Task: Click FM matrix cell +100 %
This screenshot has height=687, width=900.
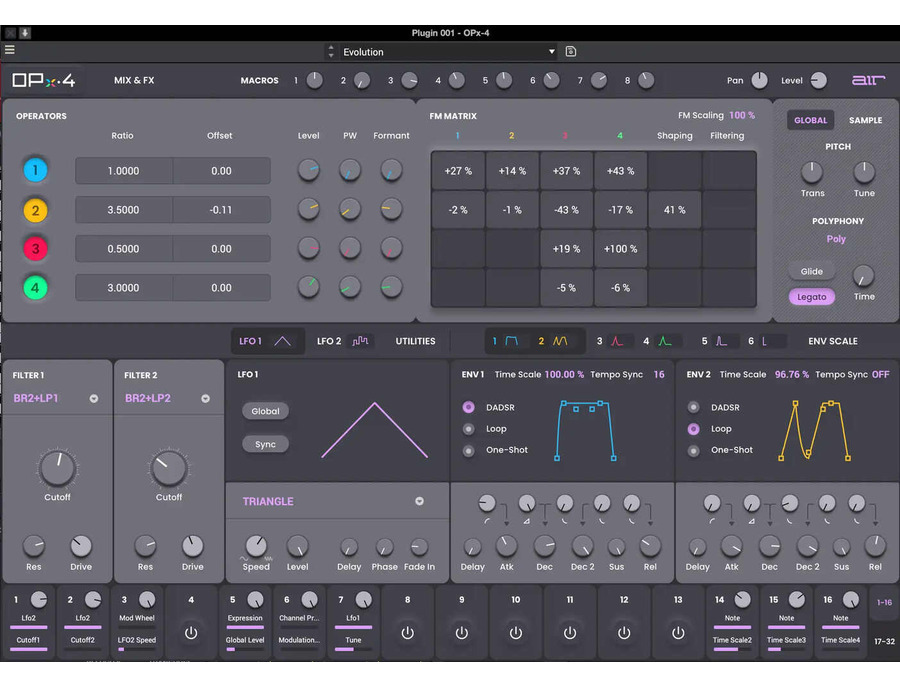Action: [x=620, y=249]
